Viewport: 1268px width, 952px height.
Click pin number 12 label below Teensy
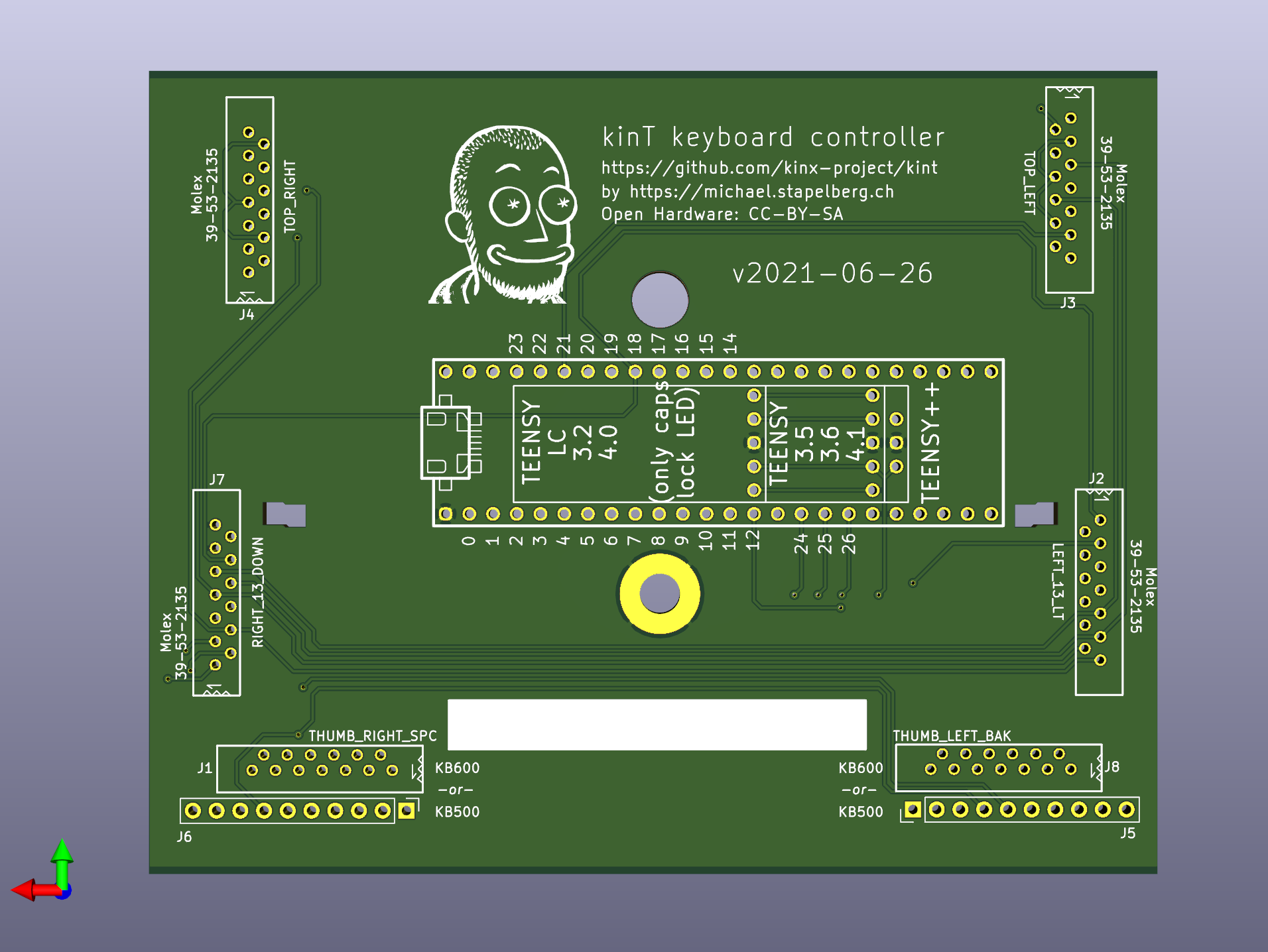point(753,540)
